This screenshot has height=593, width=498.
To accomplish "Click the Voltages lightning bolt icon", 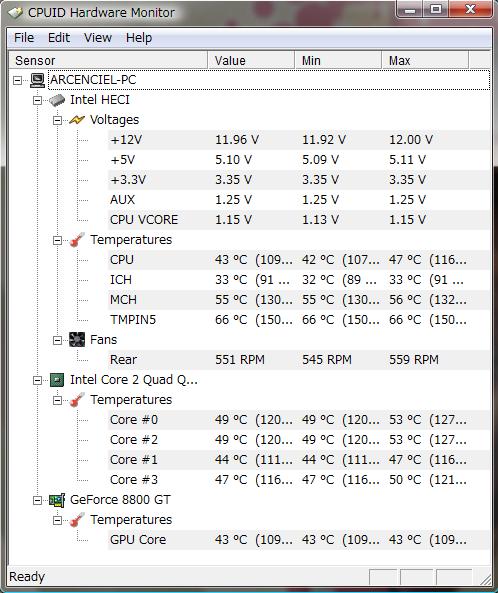I will [x=77, y=120].
